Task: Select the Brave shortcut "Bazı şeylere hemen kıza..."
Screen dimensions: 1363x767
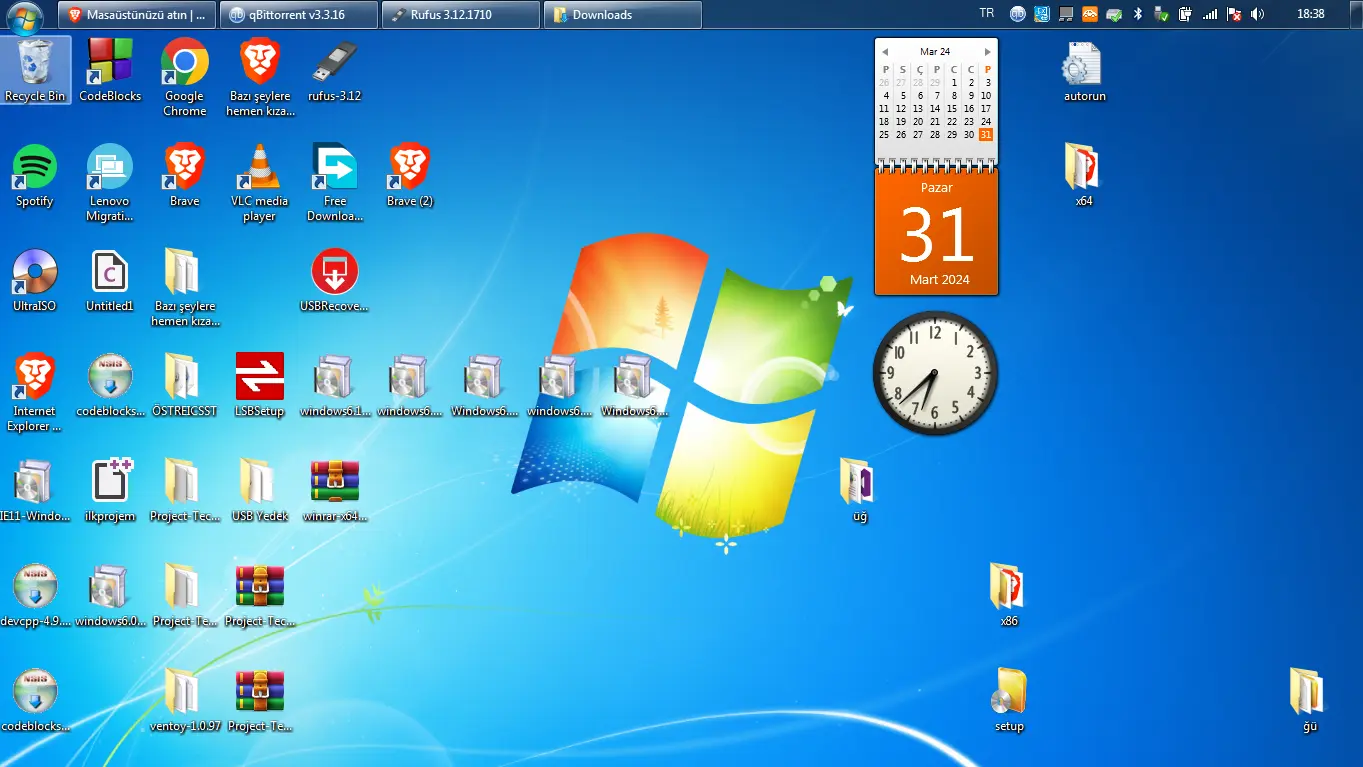Action: pos(260,77)
